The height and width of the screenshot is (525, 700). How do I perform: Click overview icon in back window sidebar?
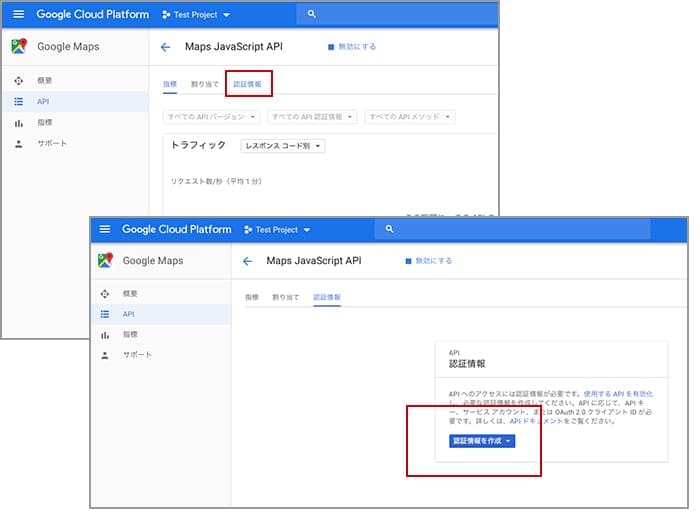point(18,81)
